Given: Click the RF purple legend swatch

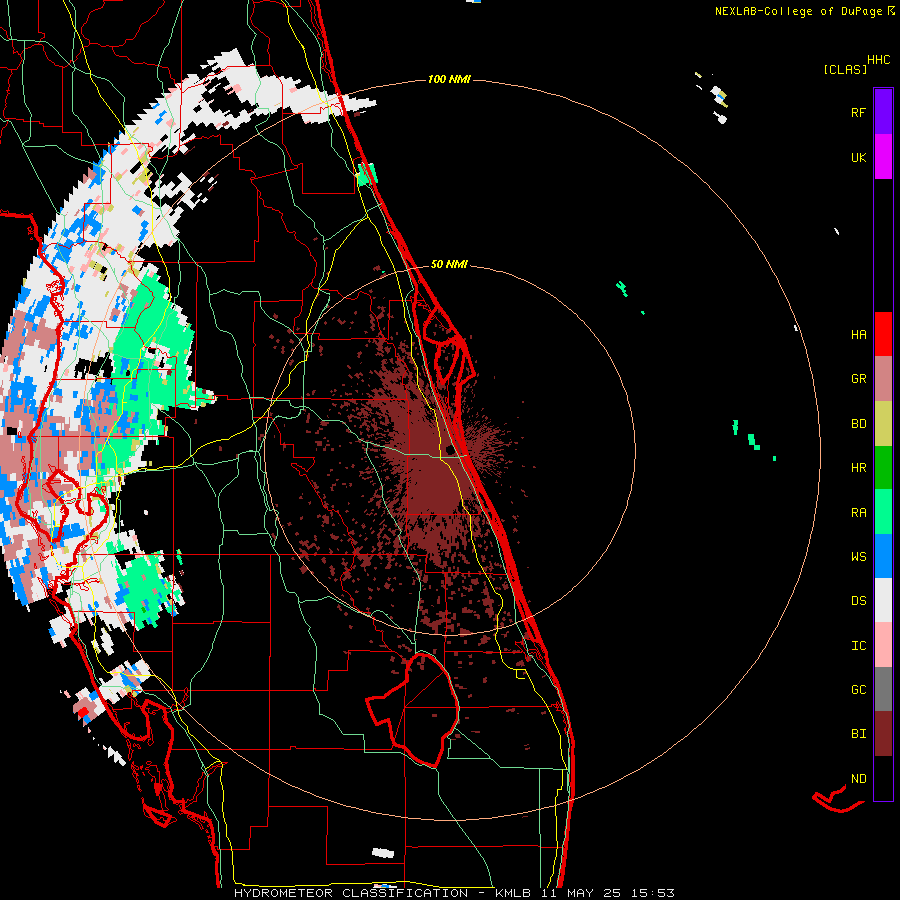Looking at the screenshot, I should (883, 112).
